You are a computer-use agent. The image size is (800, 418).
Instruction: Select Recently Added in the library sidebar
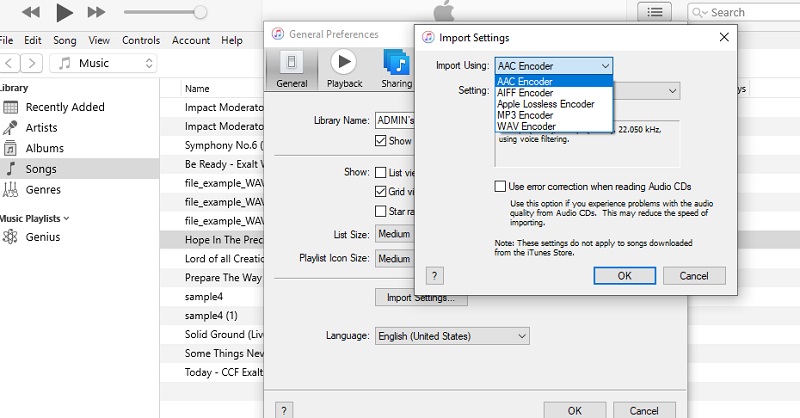pos(65,107)
